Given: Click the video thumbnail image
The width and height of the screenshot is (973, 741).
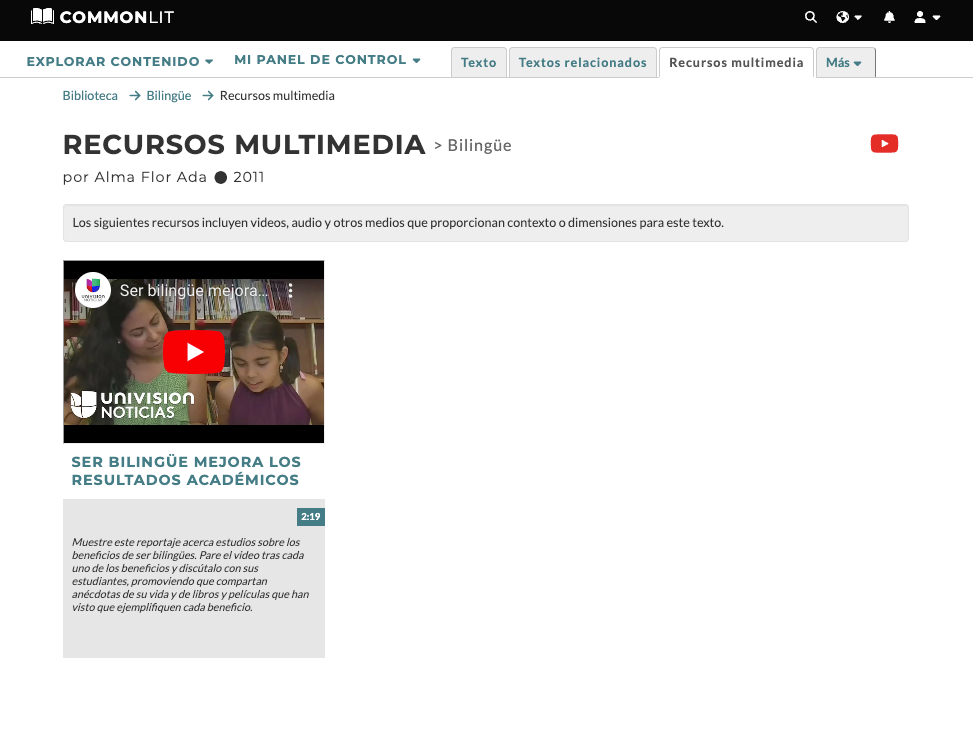Looking at the screenshot, I should 194,352.
